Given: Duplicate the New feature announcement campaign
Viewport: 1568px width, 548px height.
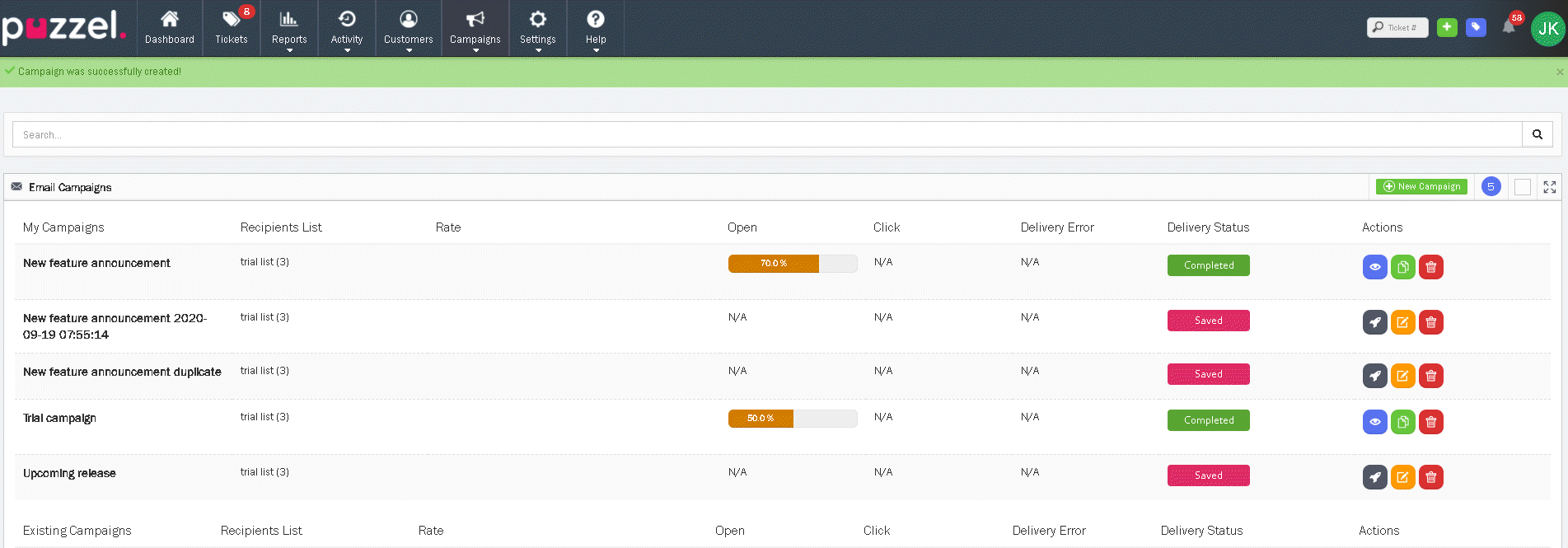Looking at the screenshot, I should pyautogui.click(x=1402, y=267).
